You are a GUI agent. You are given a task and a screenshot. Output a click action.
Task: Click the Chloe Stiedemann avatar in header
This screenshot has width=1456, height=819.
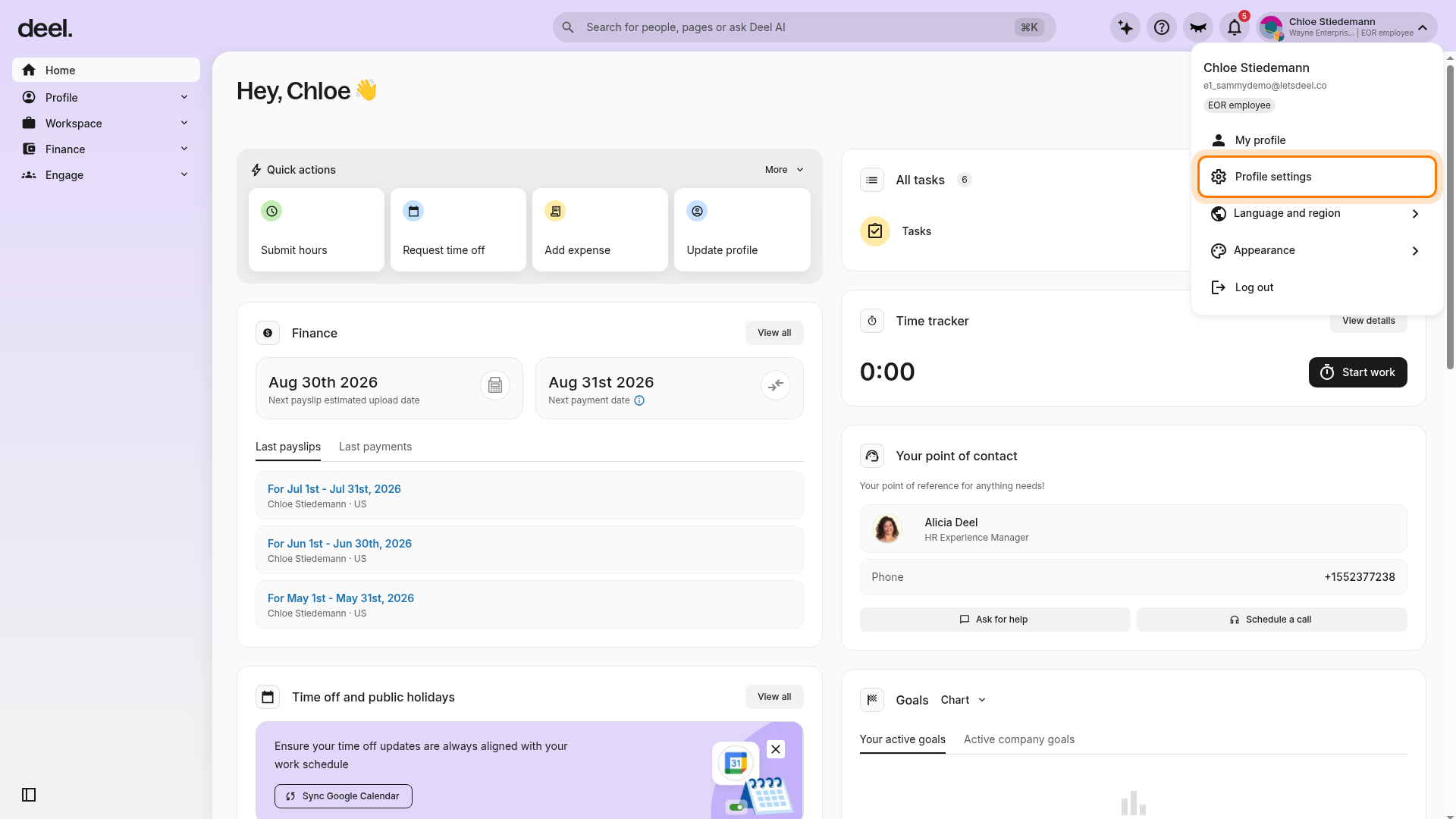pyautogui.click(x=1271, y=27)
